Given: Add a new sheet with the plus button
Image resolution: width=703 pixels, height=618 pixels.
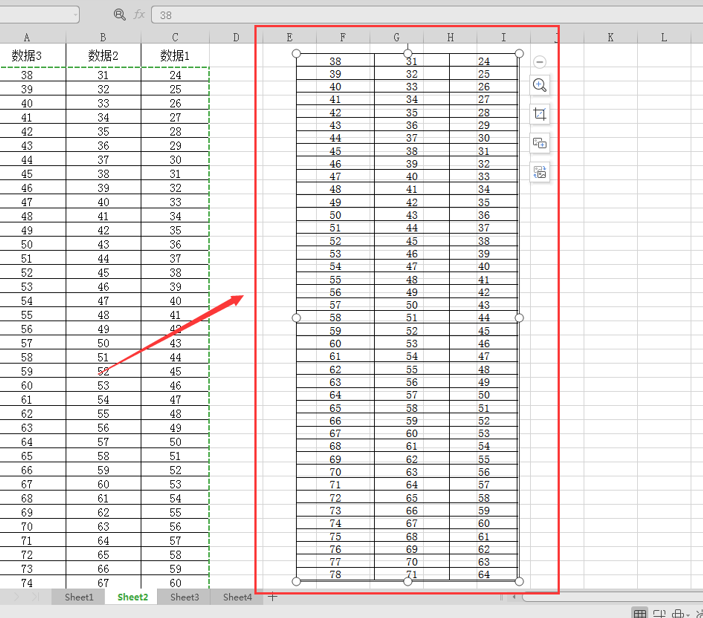Looking at the screenshot, I should [x=273, y=596].
